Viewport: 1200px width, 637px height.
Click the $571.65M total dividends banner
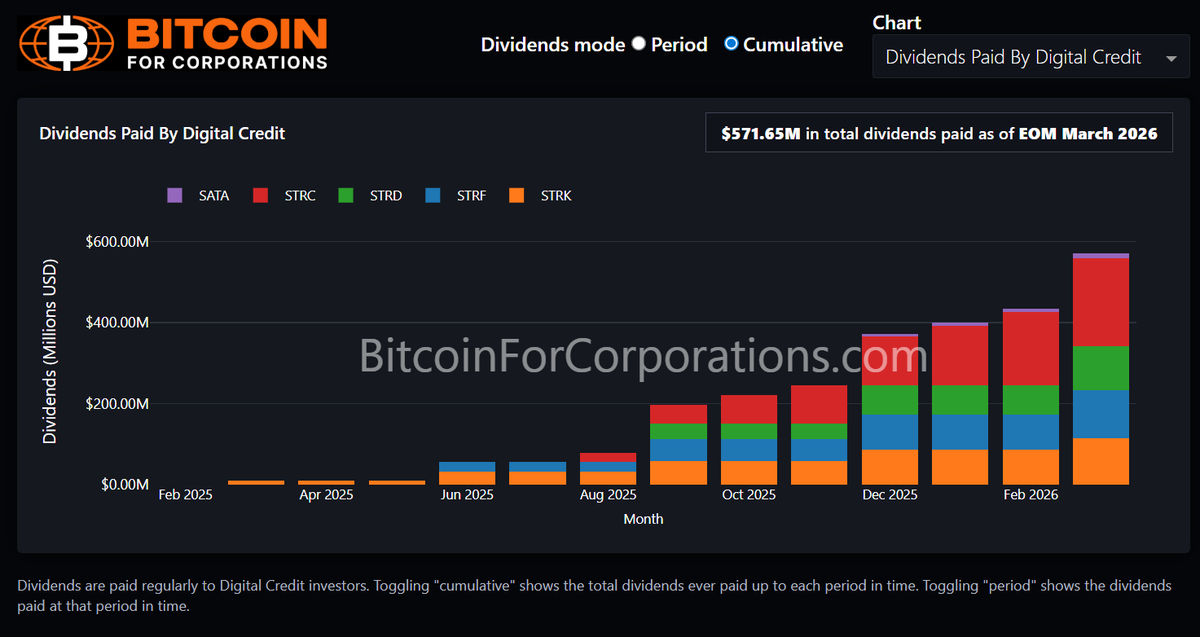[938, 133]
